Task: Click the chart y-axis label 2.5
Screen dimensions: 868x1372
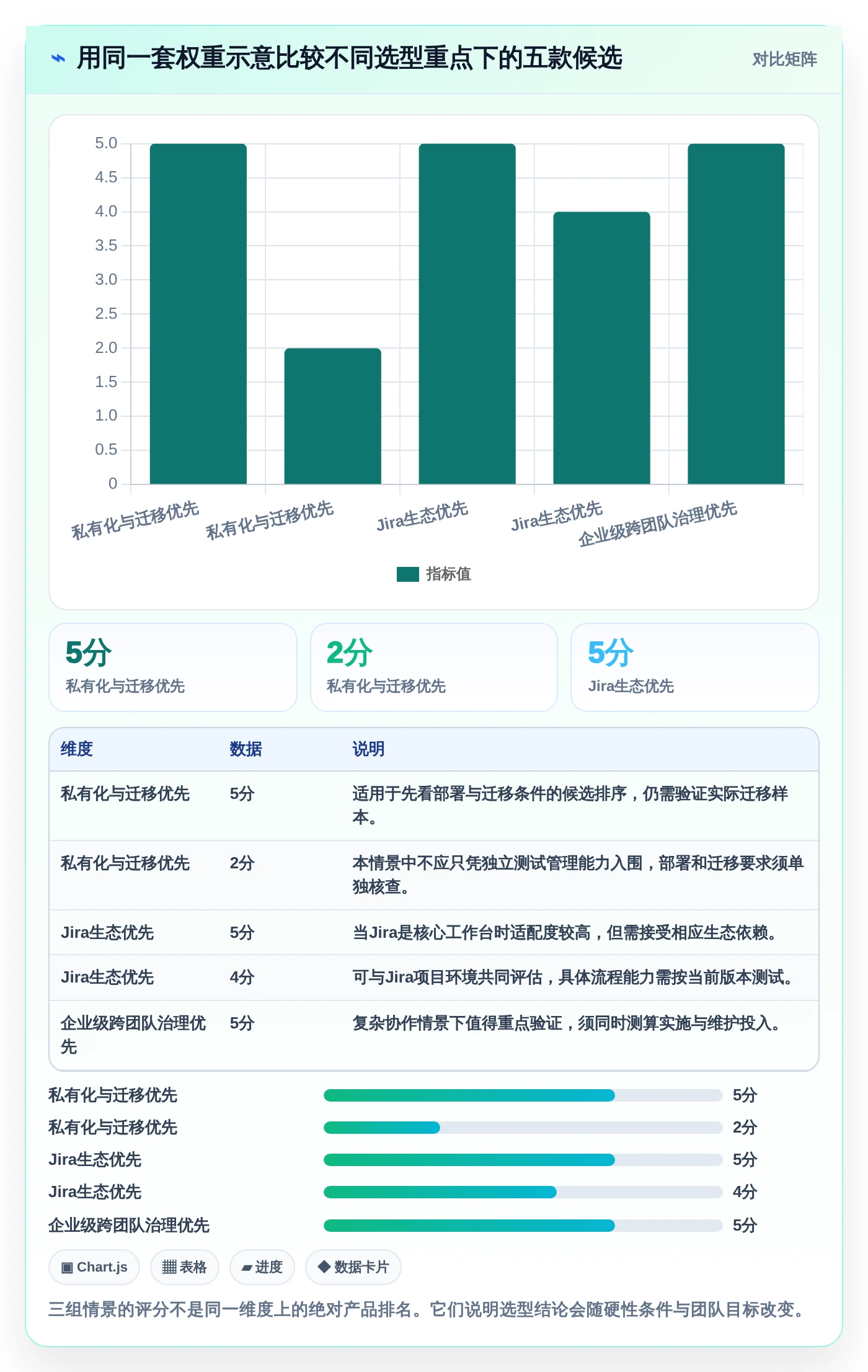Action: pos(106,314)
